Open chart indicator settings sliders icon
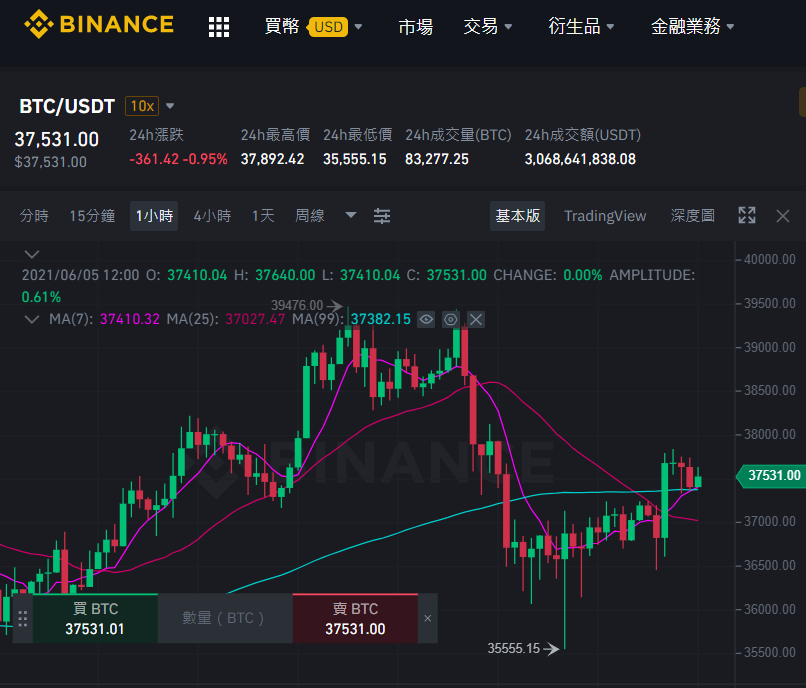The image size is (806, 688). coord(382,216)
